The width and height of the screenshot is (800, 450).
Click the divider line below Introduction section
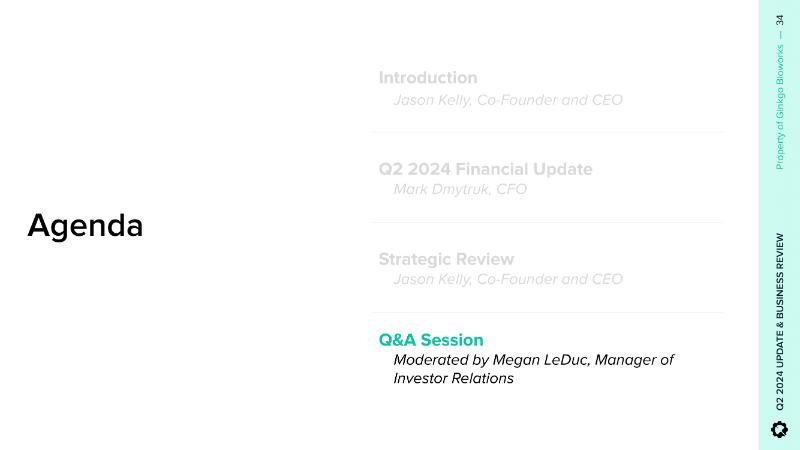point(547,132)
